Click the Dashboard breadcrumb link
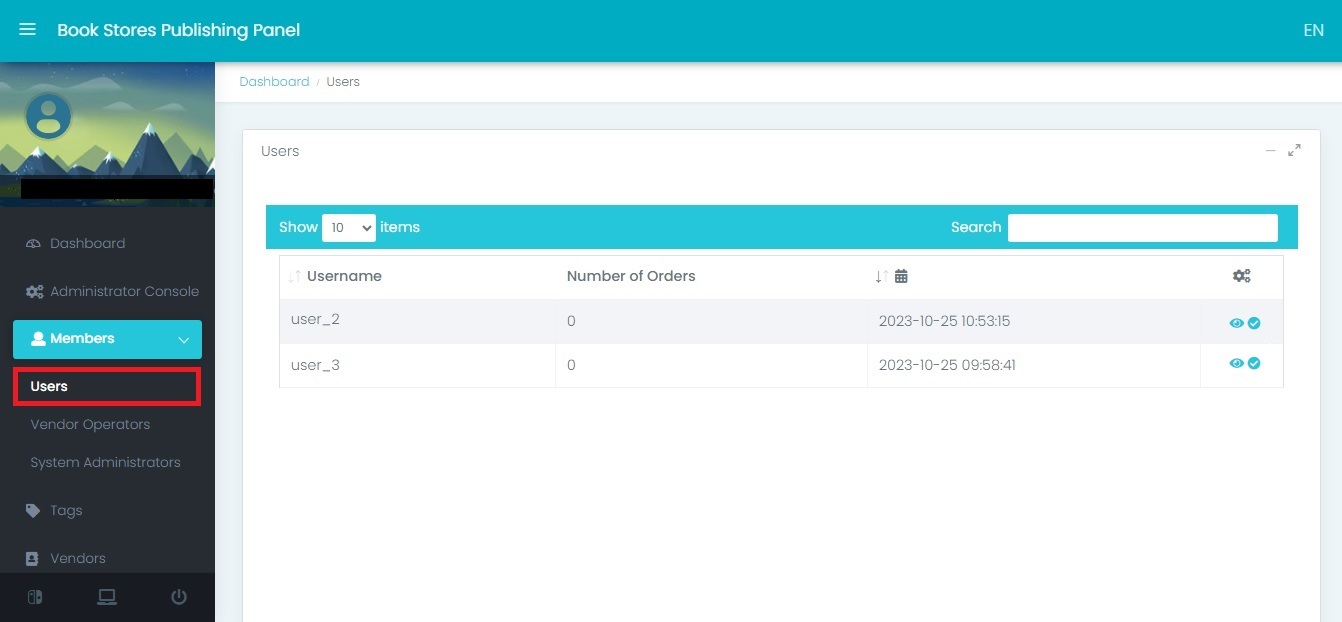This screenshot has height=622, width=1342. pyautogui.click(x=274, y=82)
